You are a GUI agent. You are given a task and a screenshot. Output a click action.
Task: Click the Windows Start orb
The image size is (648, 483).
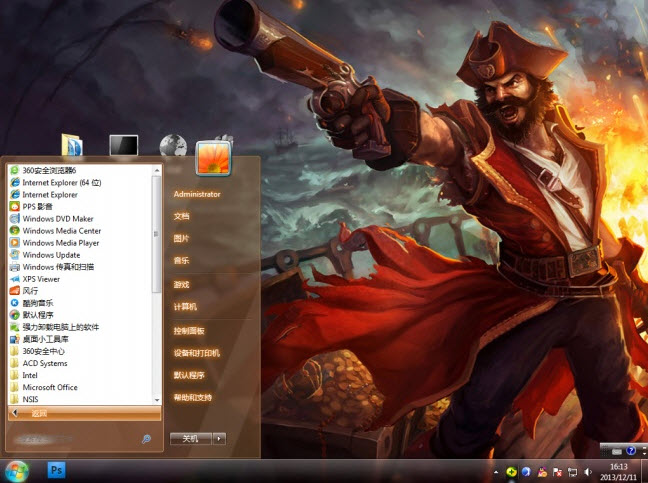(16, 469)
